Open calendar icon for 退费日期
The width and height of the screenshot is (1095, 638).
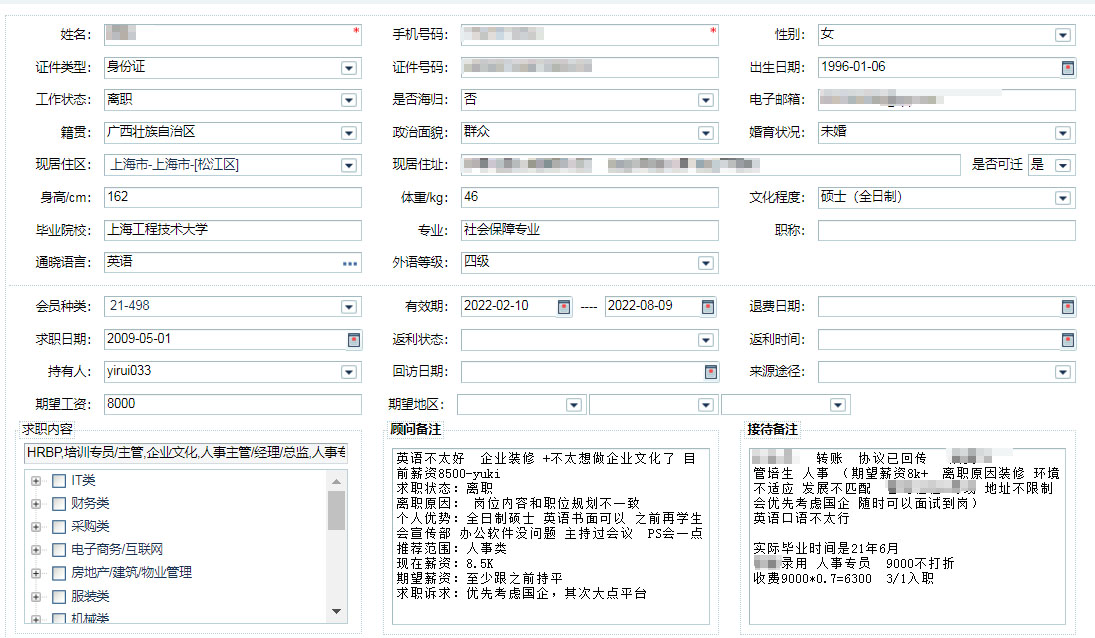click(x=1067, y=307)
